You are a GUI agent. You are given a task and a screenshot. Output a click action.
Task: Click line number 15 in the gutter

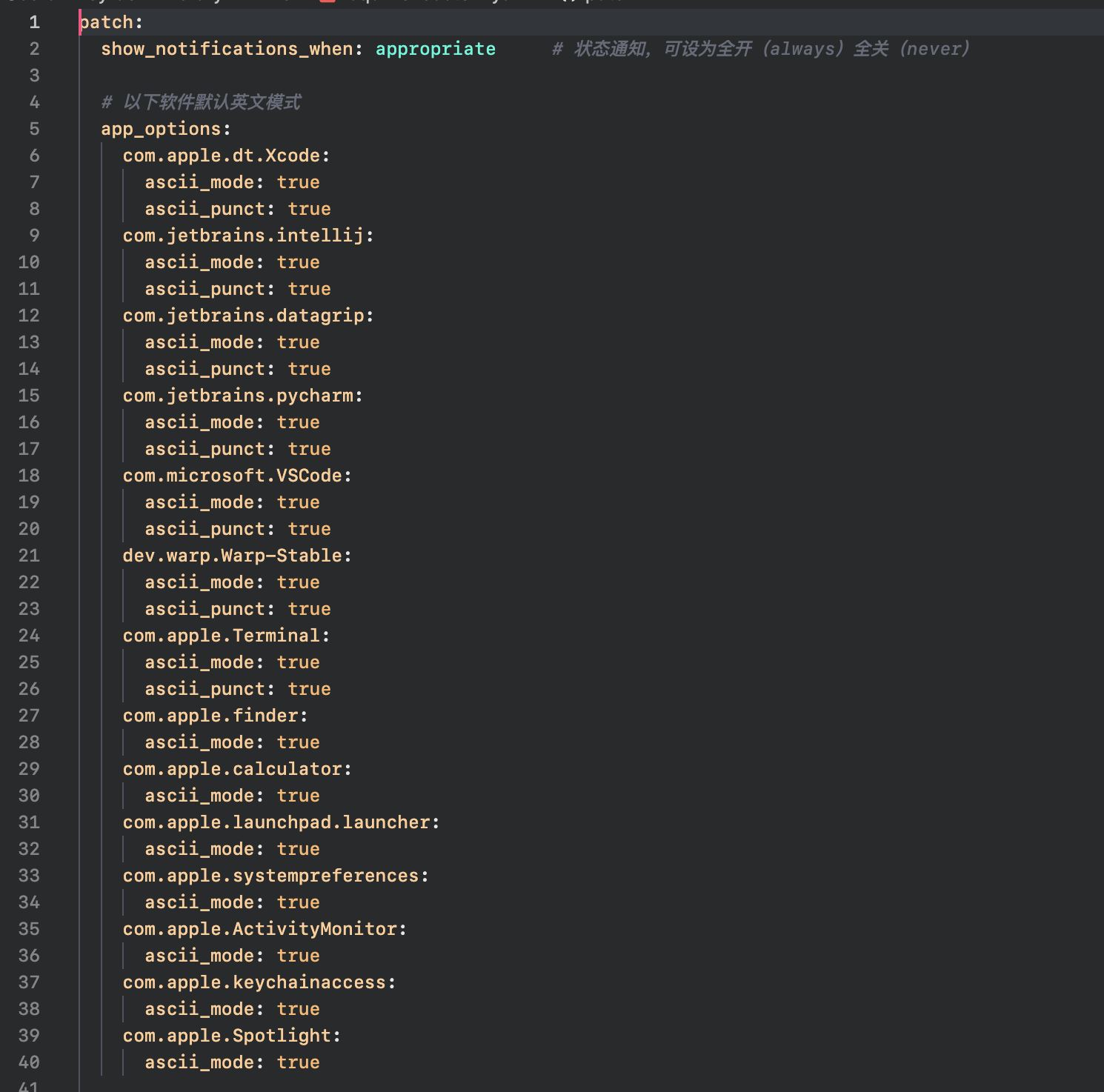pos(29,396)
